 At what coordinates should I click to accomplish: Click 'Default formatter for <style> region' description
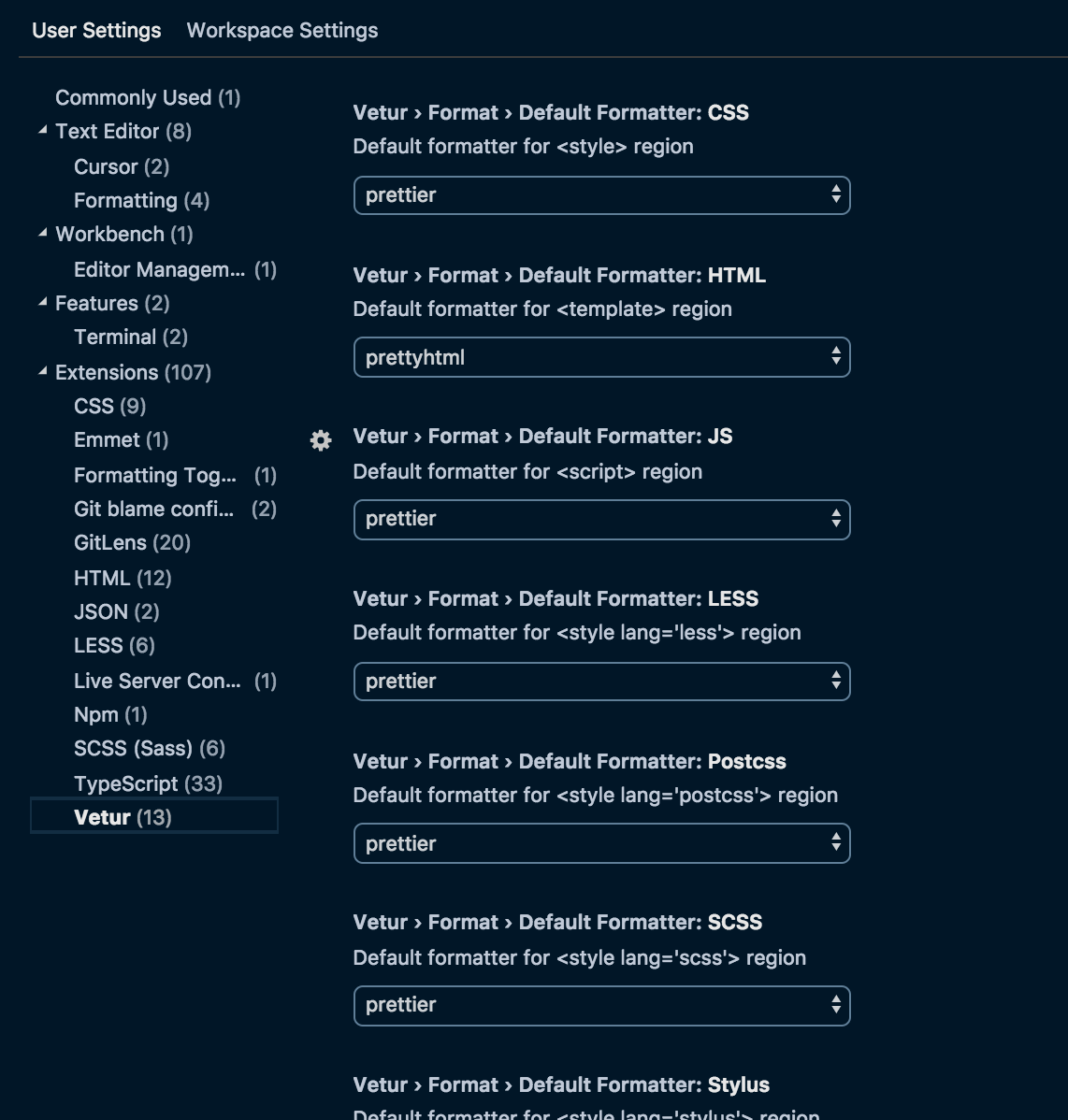tap(523, 147)
